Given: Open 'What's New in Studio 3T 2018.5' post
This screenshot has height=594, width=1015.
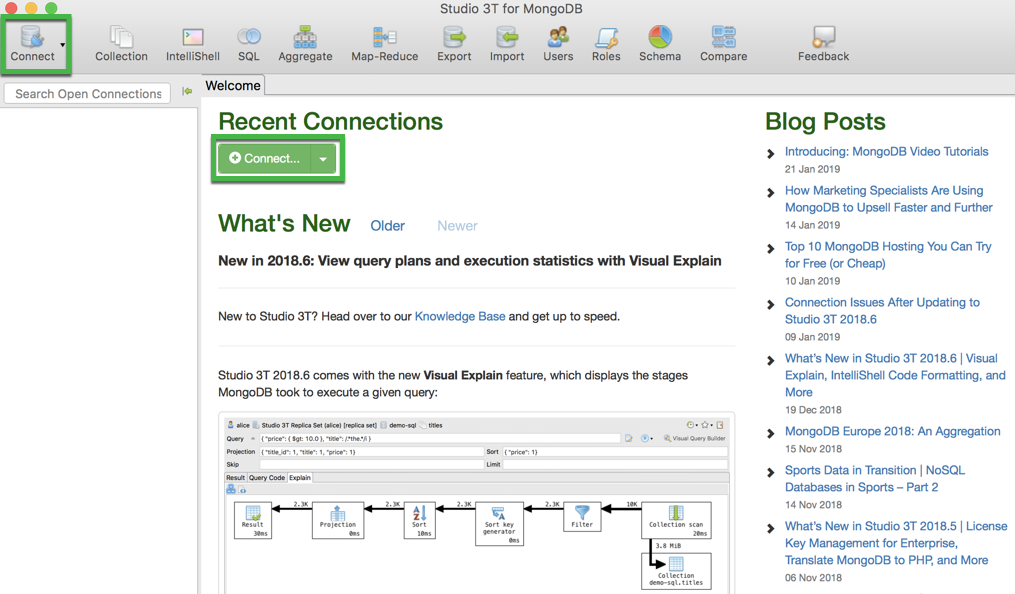Looking at the screenshot, I should (896, 543).
